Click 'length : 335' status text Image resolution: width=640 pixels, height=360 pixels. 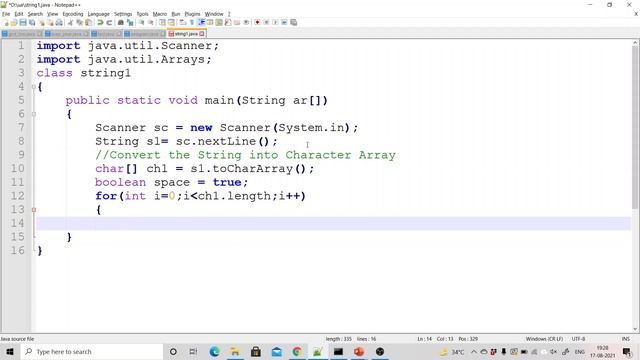(338, 339)
